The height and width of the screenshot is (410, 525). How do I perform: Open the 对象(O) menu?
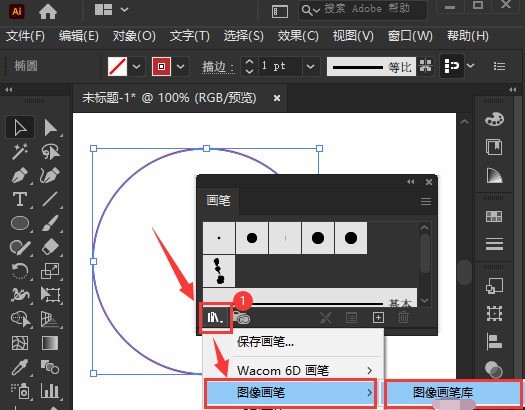[x=134, y=35]
